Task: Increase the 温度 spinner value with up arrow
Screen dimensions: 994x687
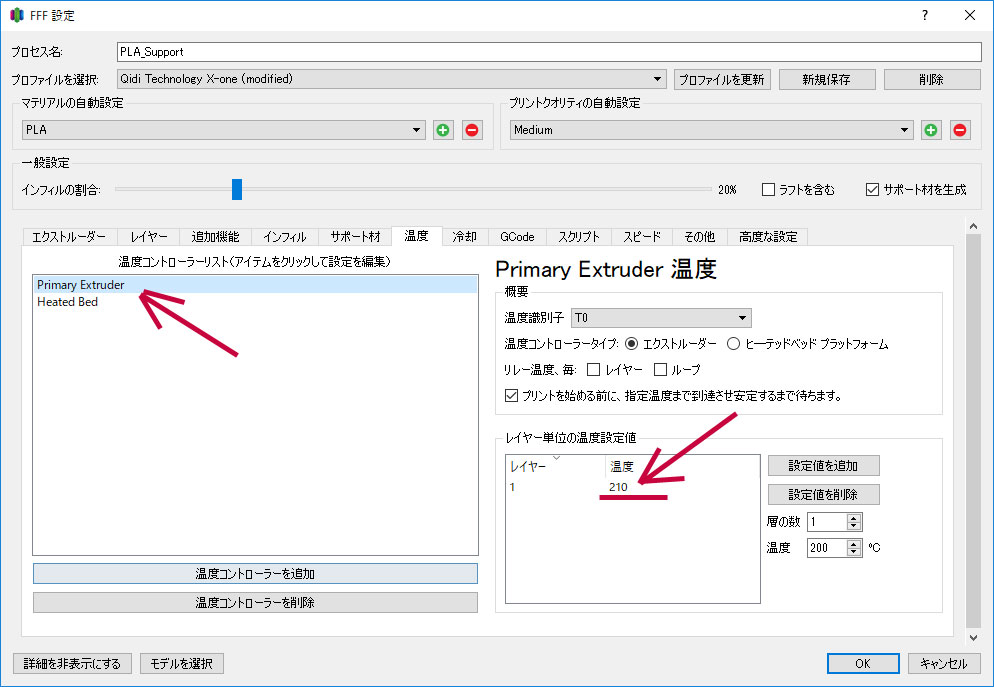Action: 853,544
